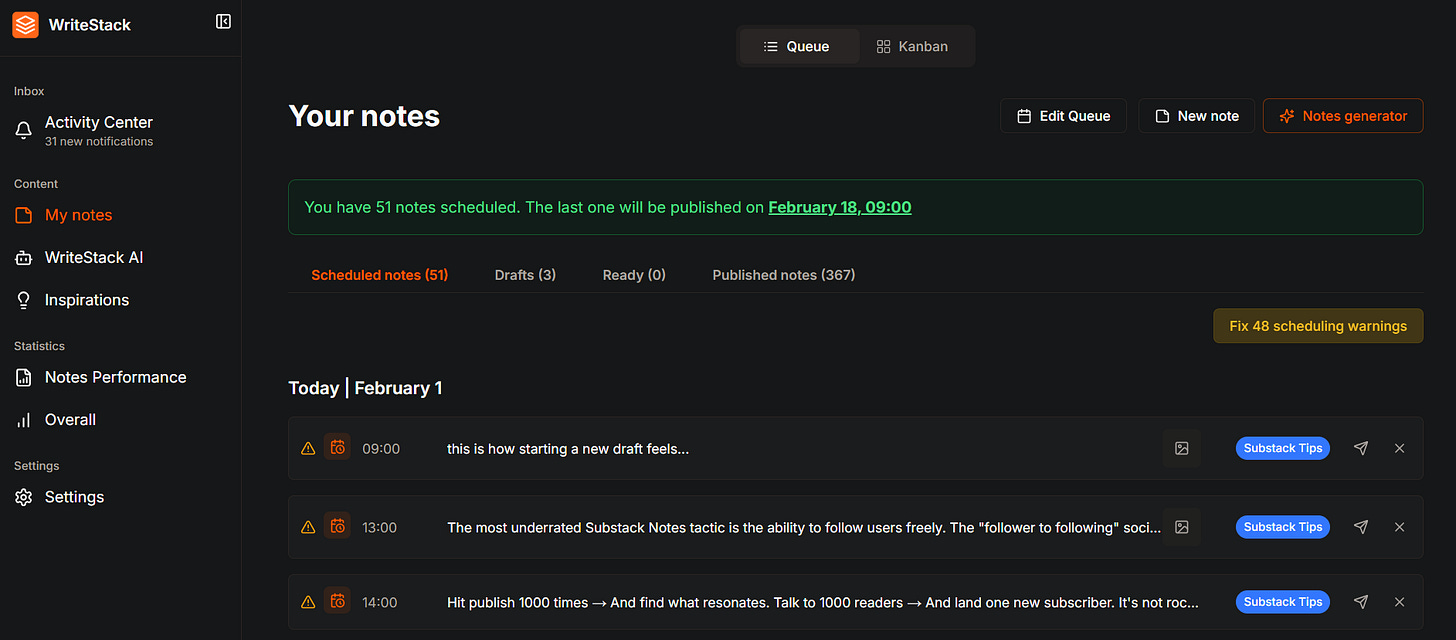Collapse the sidebar with the panel icon
This screenshot has width=1456, height=640.
[224, 21]
